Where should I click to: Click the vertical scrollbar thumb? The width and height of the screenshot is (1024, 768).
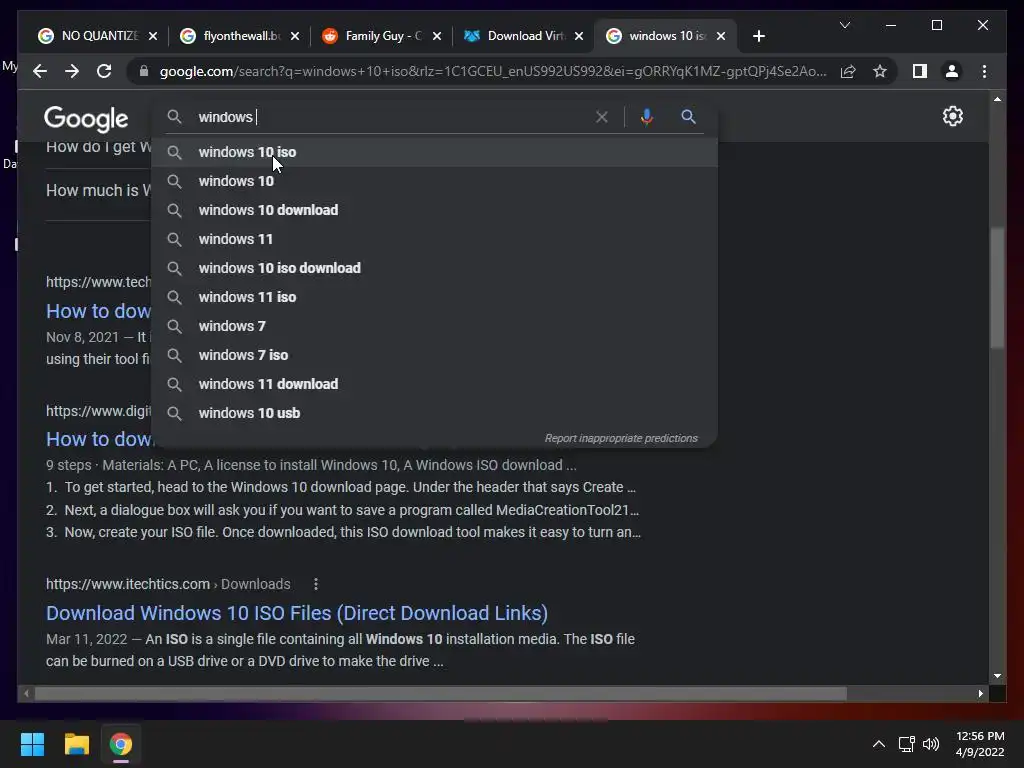pos(997,288)
